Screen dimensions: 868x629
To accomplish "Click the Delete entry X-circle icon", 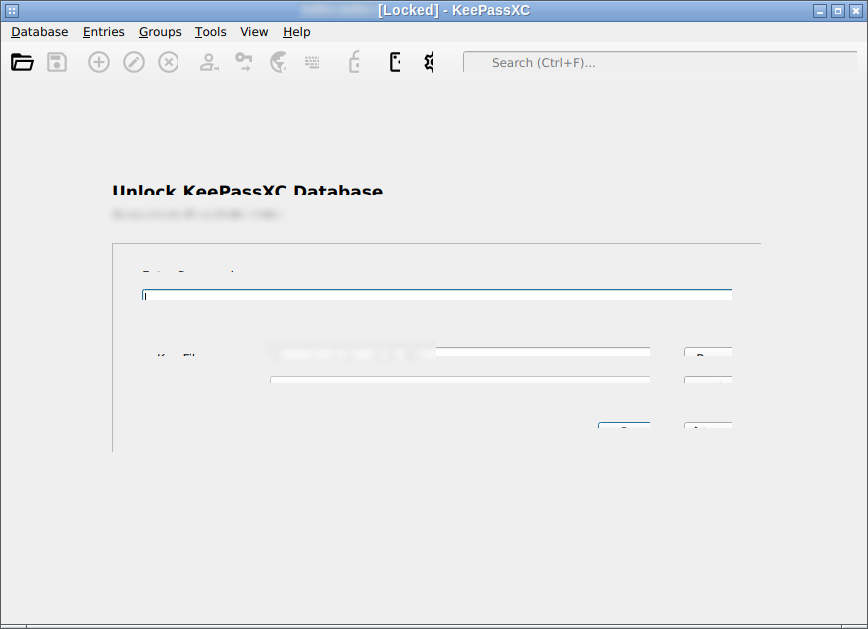I will point(168,62).
